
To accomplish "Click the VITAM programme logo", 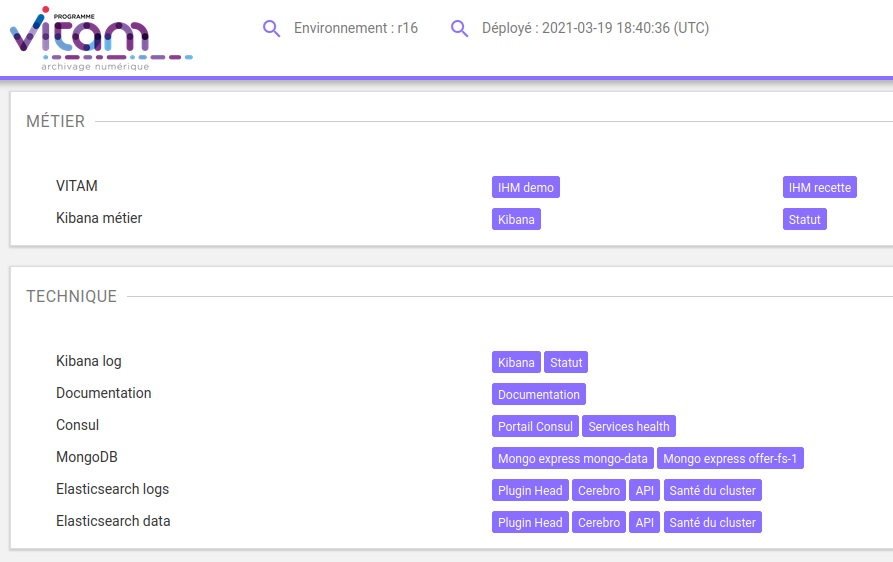I will pos(98,38).
